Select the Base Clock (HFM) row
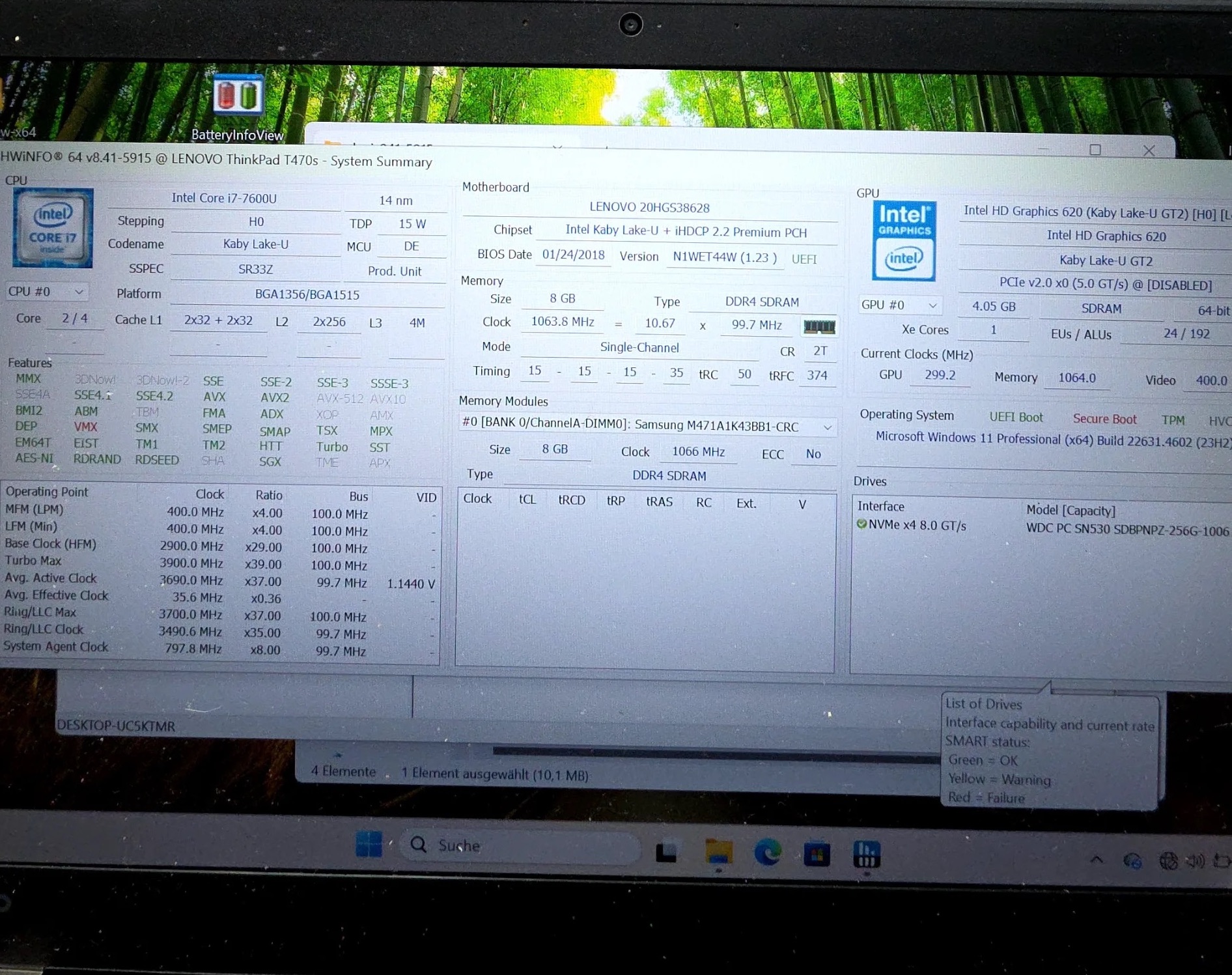The image size is (1232, 975). pos(220,546)
